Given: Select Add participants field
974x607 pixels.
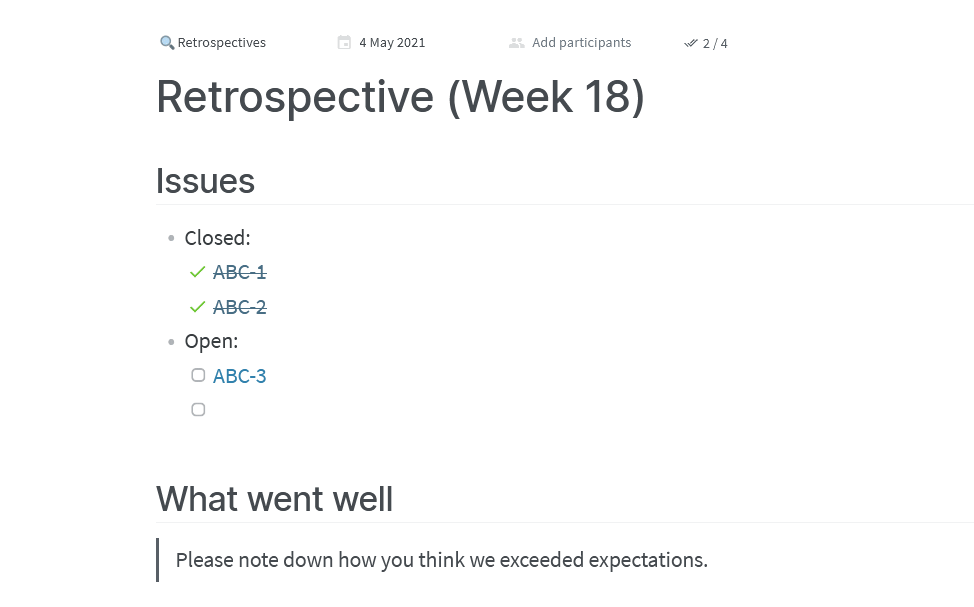Looking at the screenshot, I should coord(581,42).
